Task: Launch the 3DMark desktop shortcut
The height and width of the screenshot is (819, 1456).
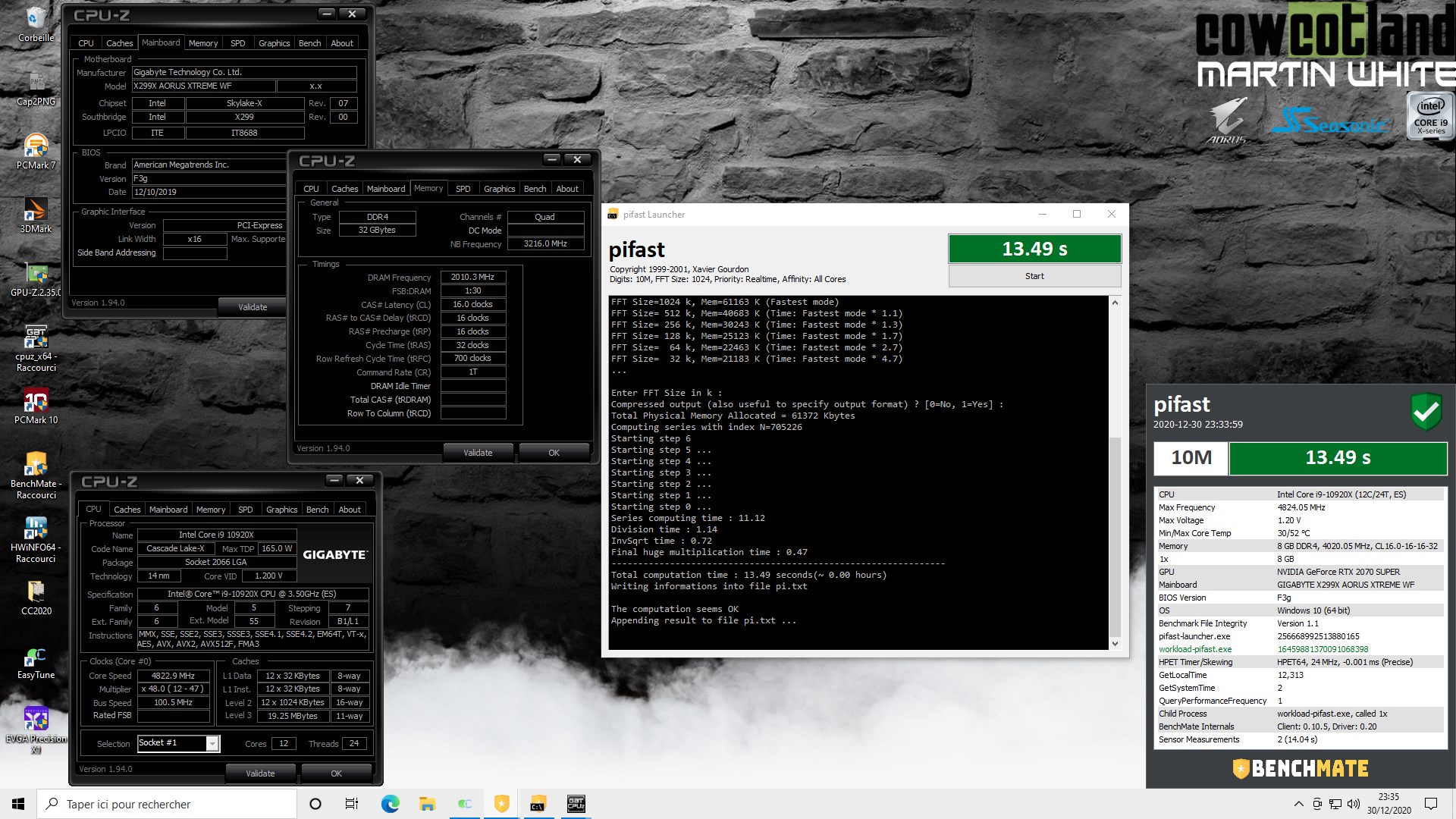Action: pyautogui.click(x=36, y=215)
